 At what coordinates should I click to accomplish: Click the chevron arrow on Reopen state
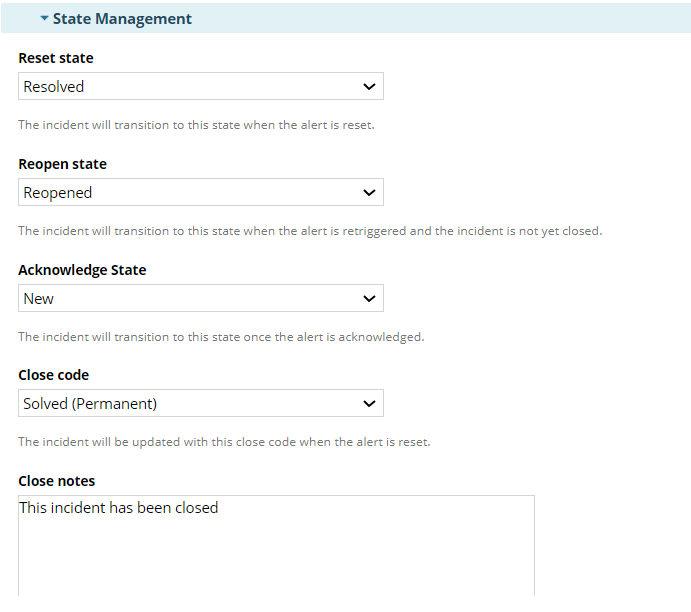click(369, 193)
